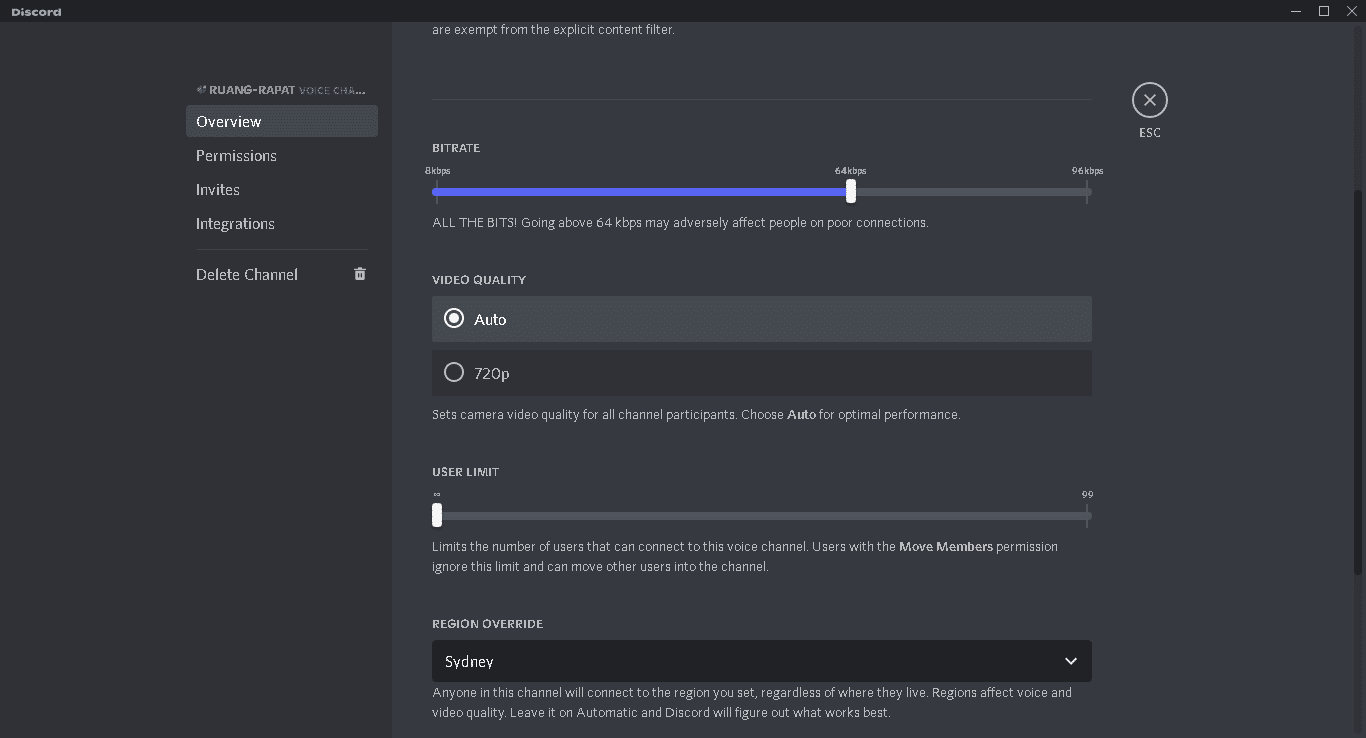Select the 720p video quality option
Image resolution: width=1366 pixels, height=738 pixels.
coord(454,373)
